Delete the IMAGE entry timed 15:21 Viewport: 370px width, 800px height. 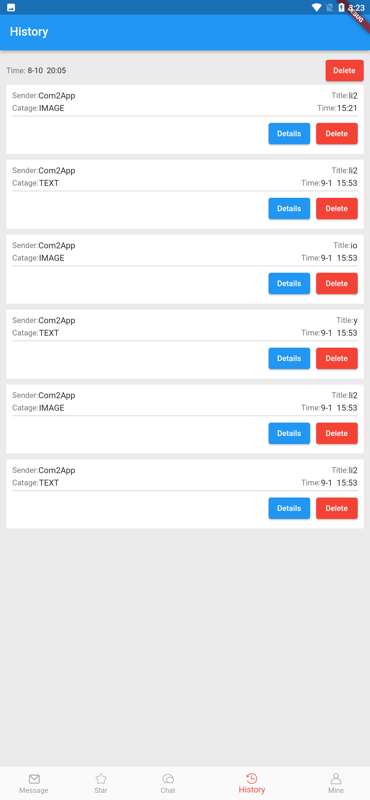click(336, 134)
